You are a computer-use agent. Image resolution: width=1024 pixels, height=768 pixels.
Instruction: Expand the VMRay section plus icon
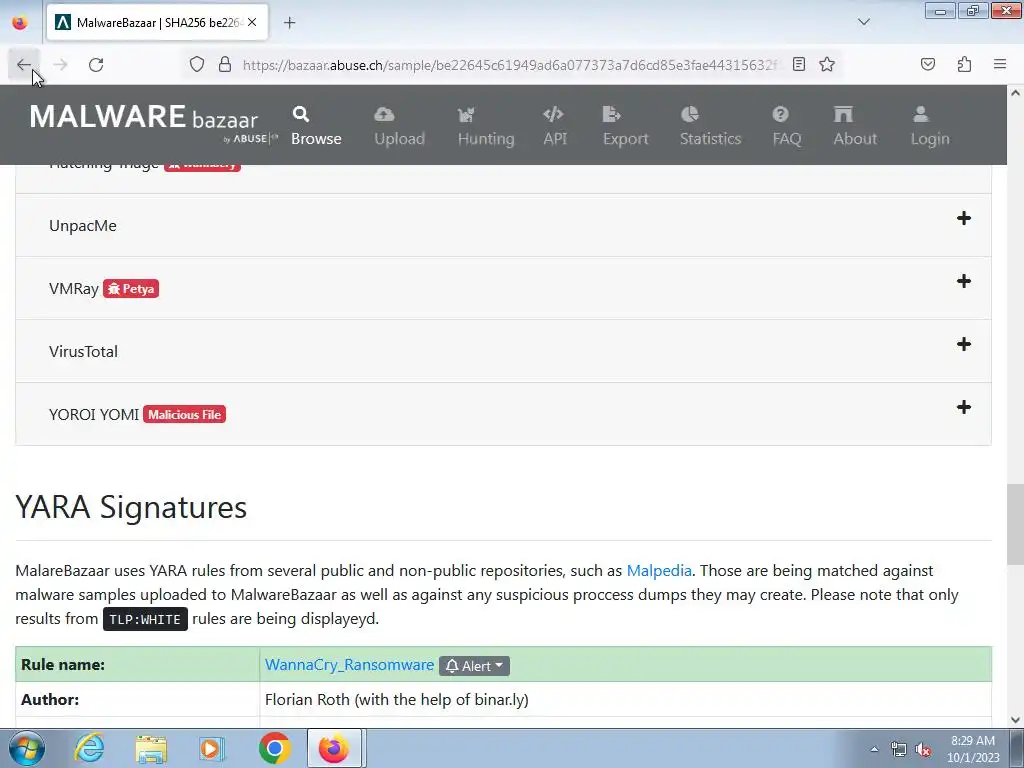(964, 281)
